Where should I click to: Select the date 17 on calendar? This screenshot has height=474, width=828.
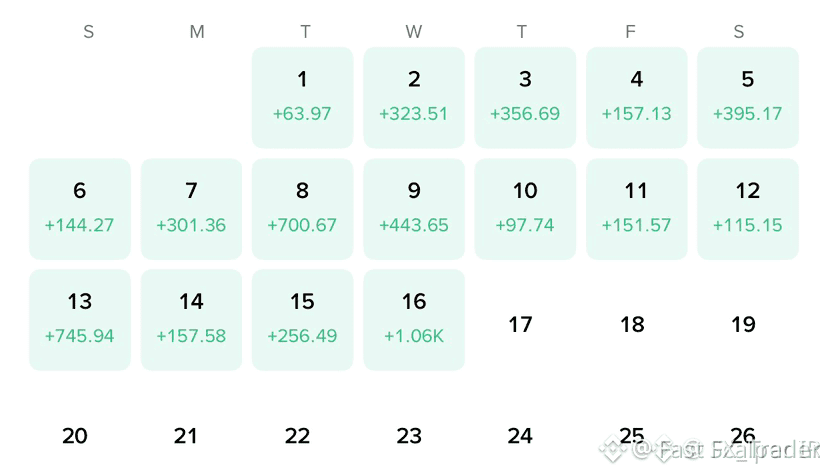(521, 324)
